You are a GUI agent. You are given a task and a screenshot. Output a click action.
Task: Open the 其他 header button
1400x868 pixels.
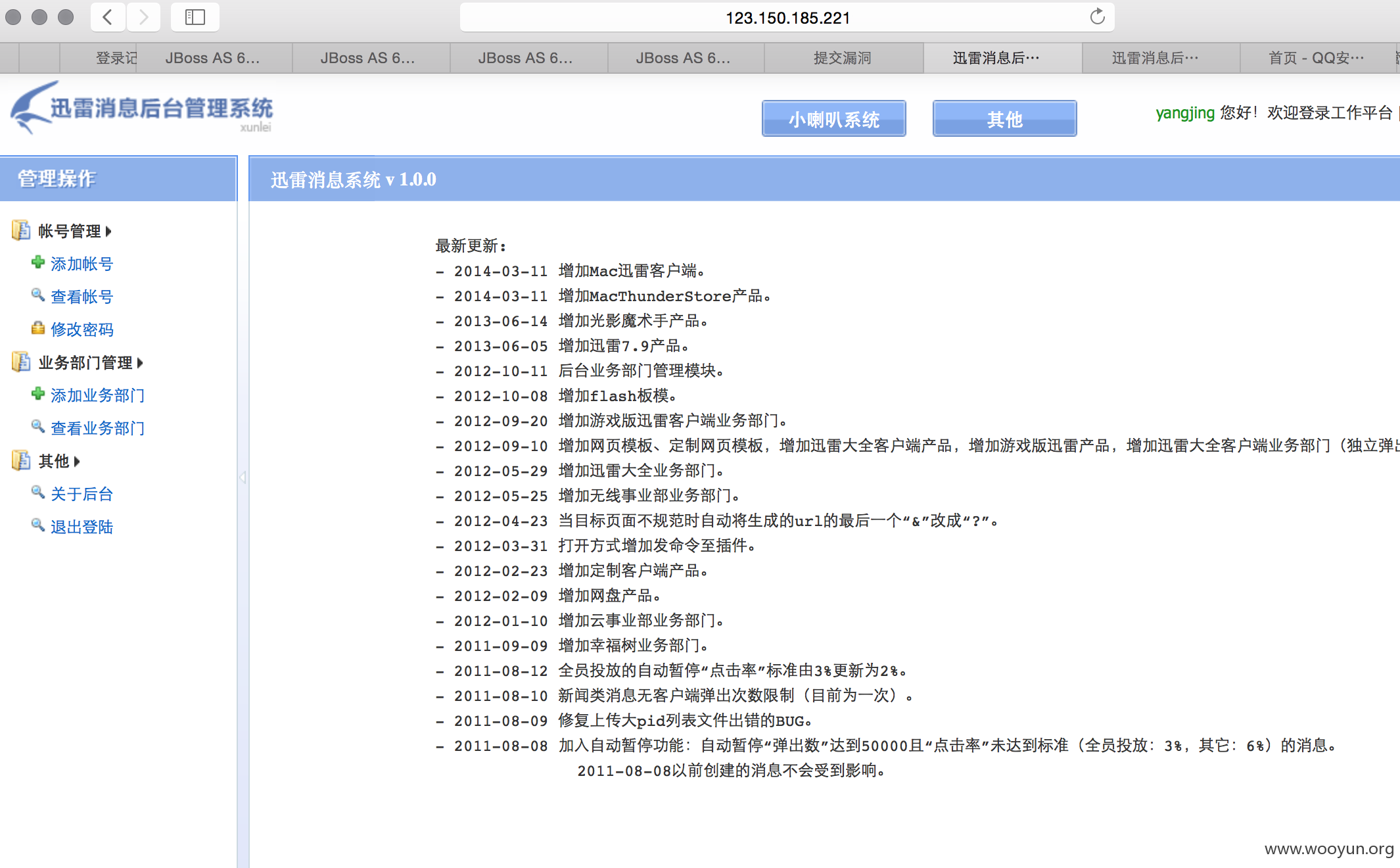(x=1004, y=119)
